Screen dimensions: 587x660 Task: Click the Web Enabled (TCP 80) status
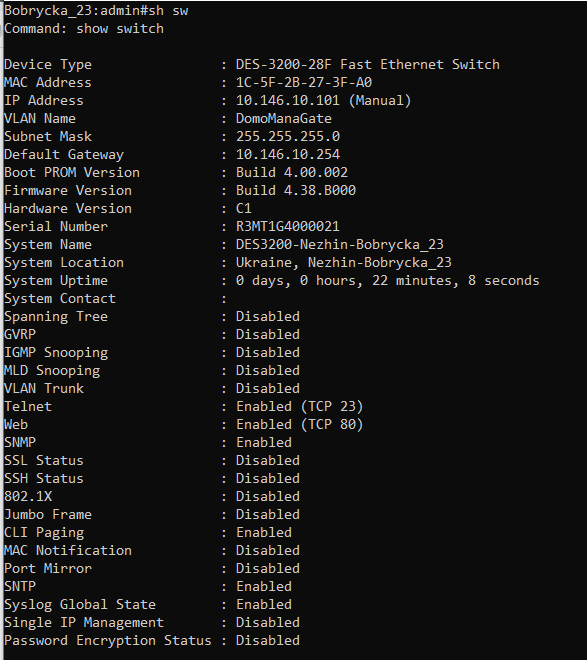300,425
